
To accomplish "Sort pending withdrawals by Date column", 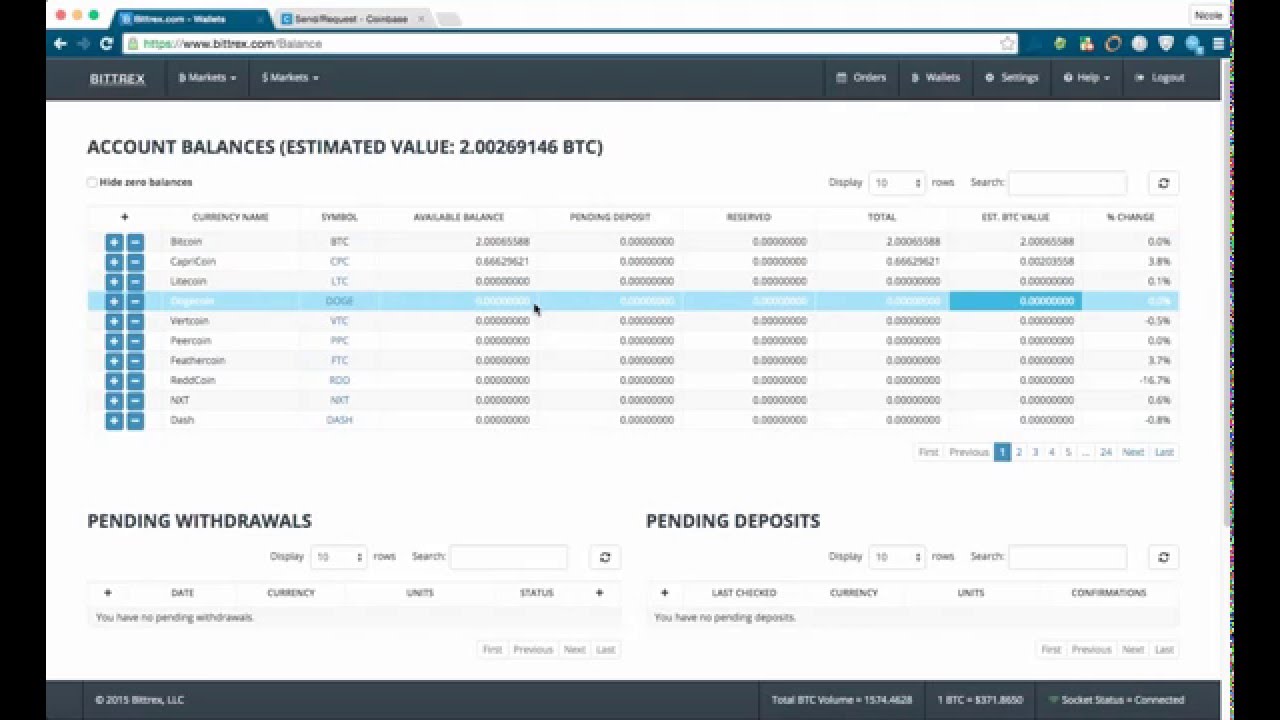I will [182, 593].
